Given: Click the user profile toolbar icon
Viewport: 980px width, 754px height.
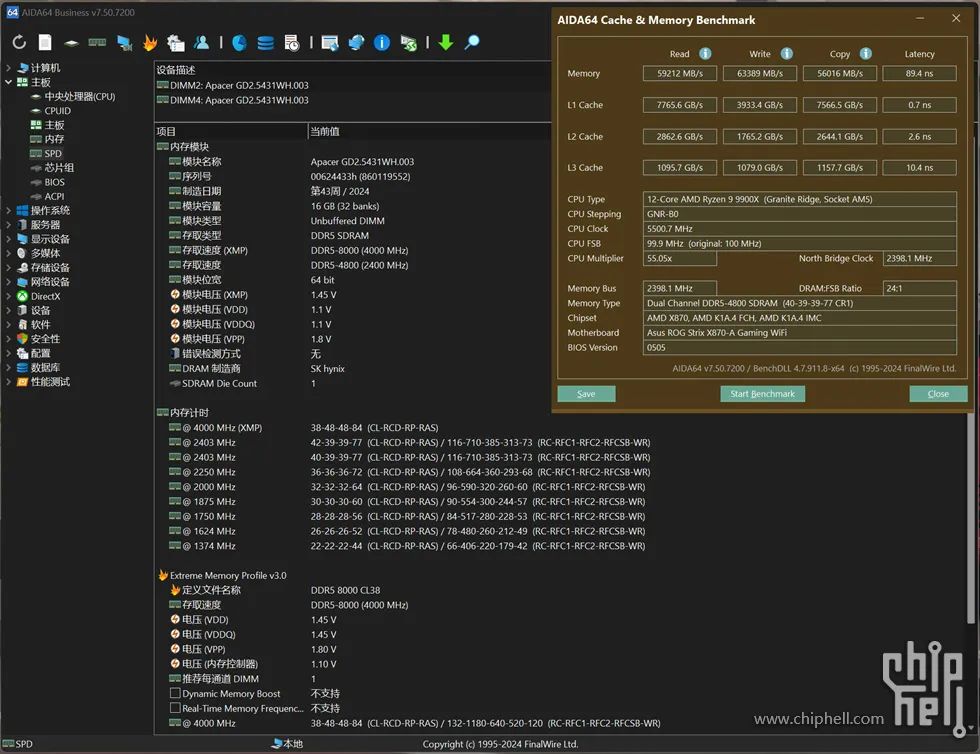Looking at the screenshot, I should 201,43.
